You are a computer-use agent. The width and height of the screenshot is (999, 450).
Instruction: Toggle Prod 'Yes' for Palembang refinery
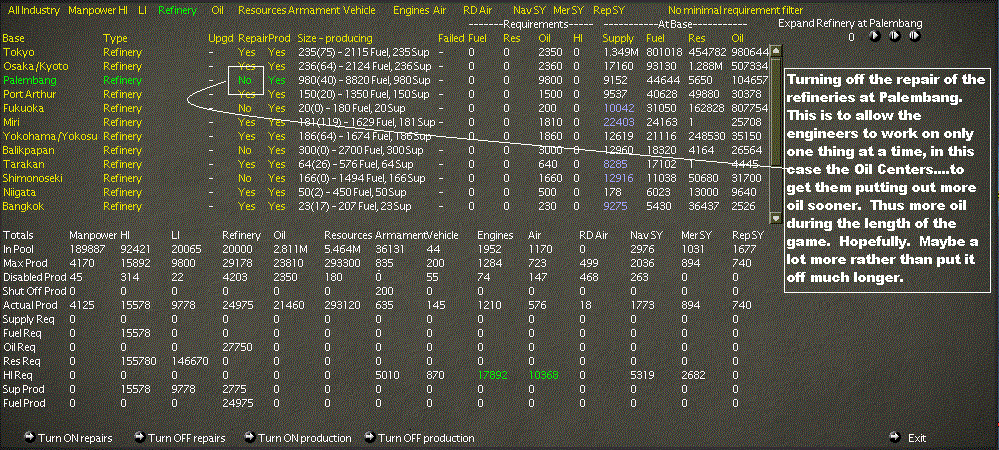(277, 80)
